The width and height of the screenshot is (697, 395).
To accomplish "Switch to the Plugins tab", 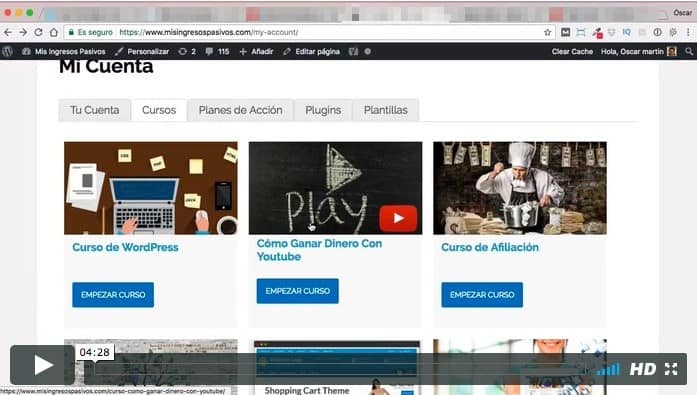I will tap(323, 110).
